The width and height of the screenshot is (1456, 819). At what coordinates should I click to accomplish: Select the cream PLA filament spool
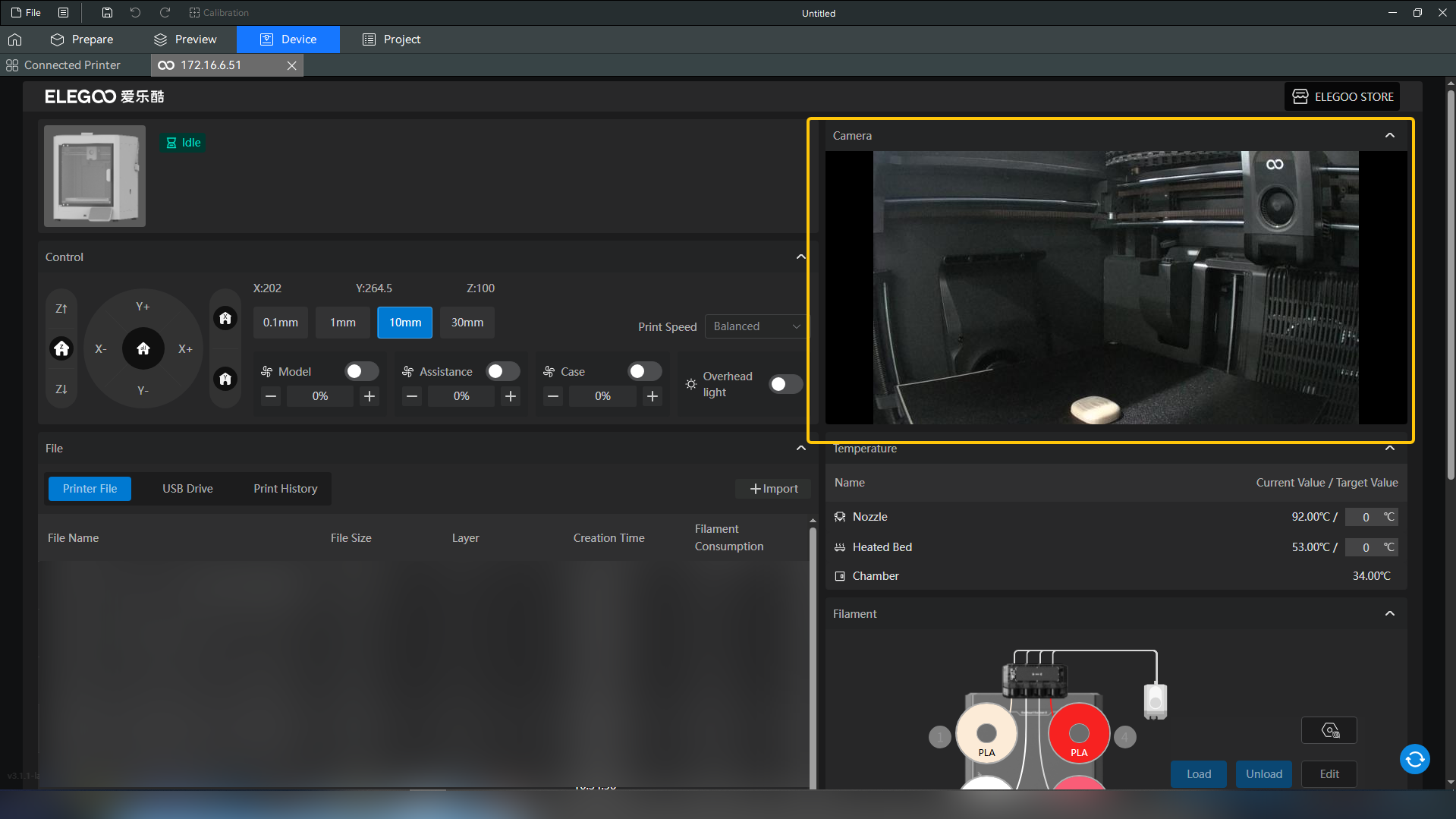(x=986, y=734)
